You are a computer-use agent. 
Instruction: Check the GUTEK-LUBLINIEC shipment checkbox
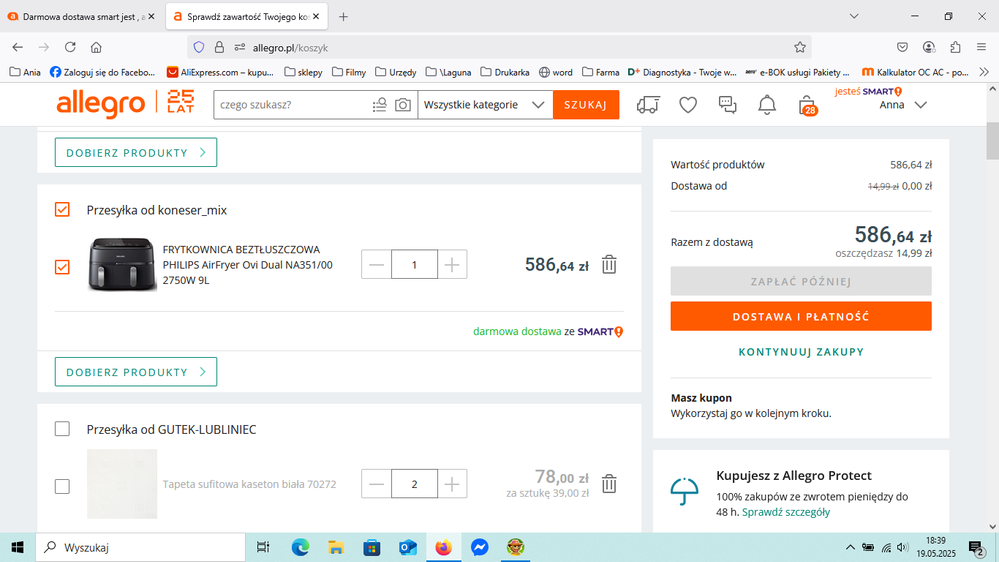[x=62, y=429]
